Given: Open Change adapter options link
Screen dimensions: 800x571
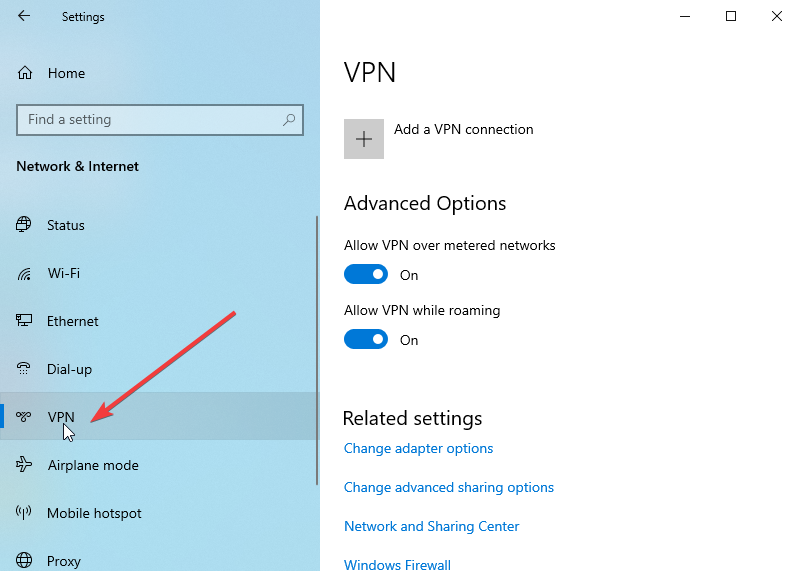Looking at the screenshot, I should 418,448.
